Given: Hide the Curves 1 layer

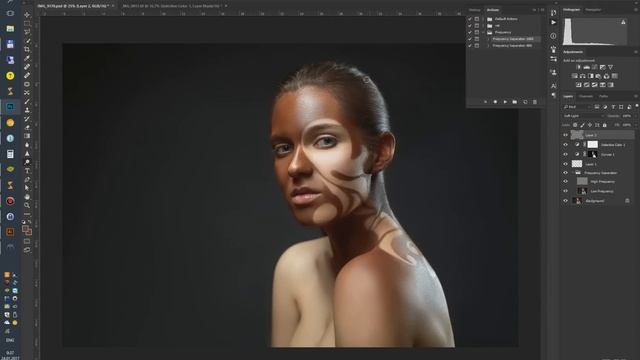Looking at the screenshot, I should pos(566,154).
